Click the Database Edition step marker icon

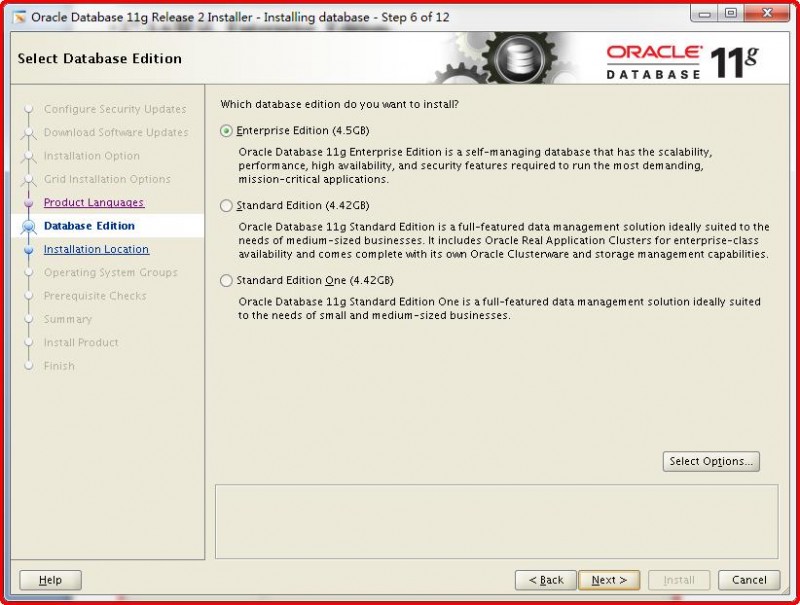tap(27, 226)
